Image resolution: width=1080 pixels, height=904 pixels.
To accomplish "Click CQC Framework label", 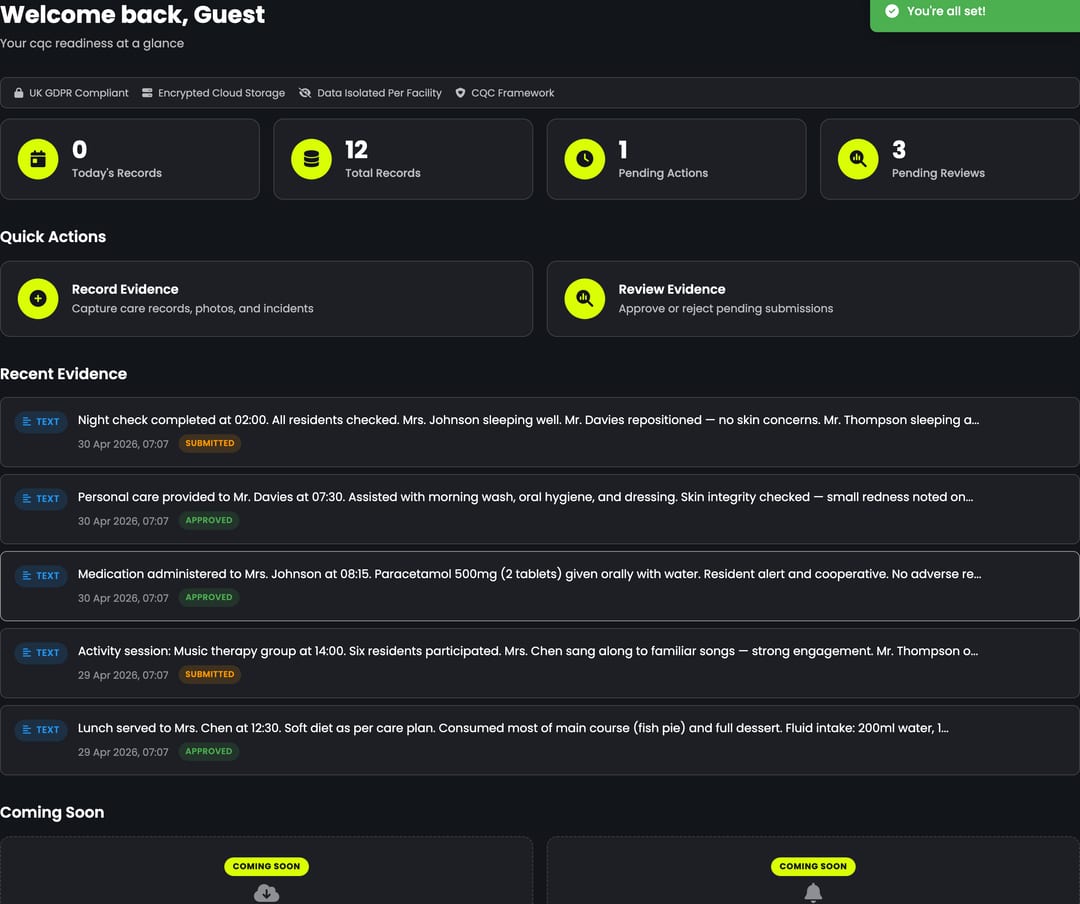I will pos(512,93).
